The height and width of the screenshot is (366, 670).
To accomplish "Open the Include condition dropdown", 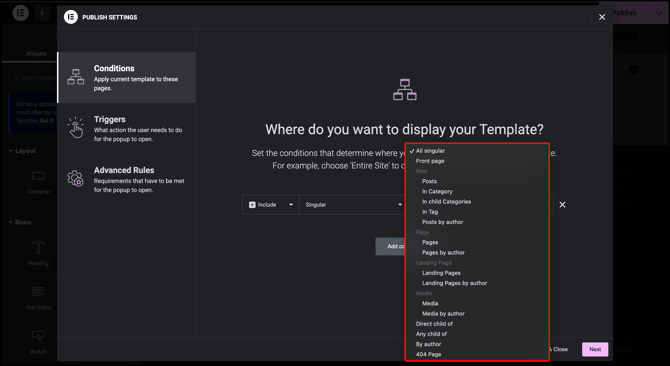I will 271,205.
